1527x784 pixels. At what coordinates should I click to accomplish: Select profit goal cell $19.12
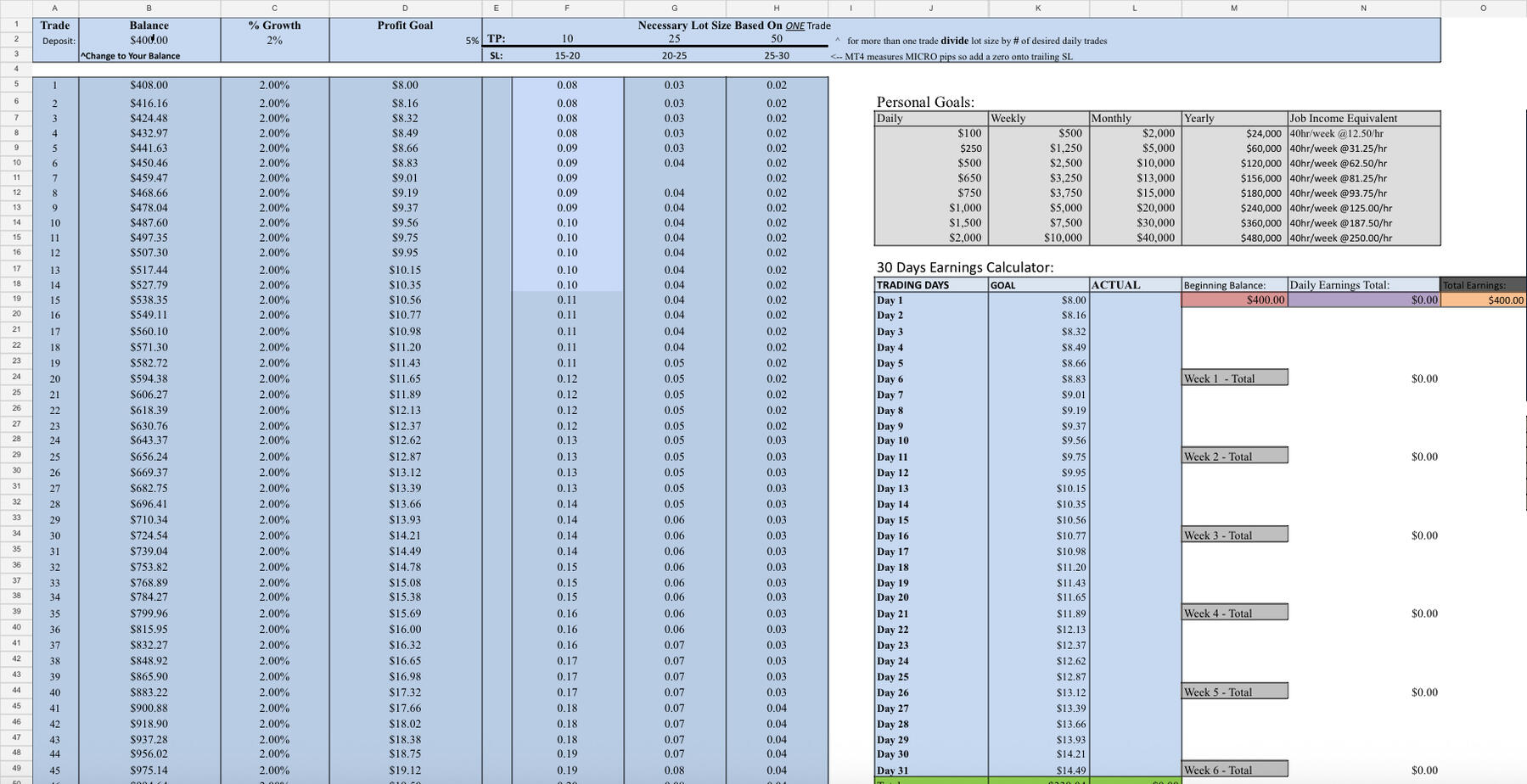(x=405, y=770)
